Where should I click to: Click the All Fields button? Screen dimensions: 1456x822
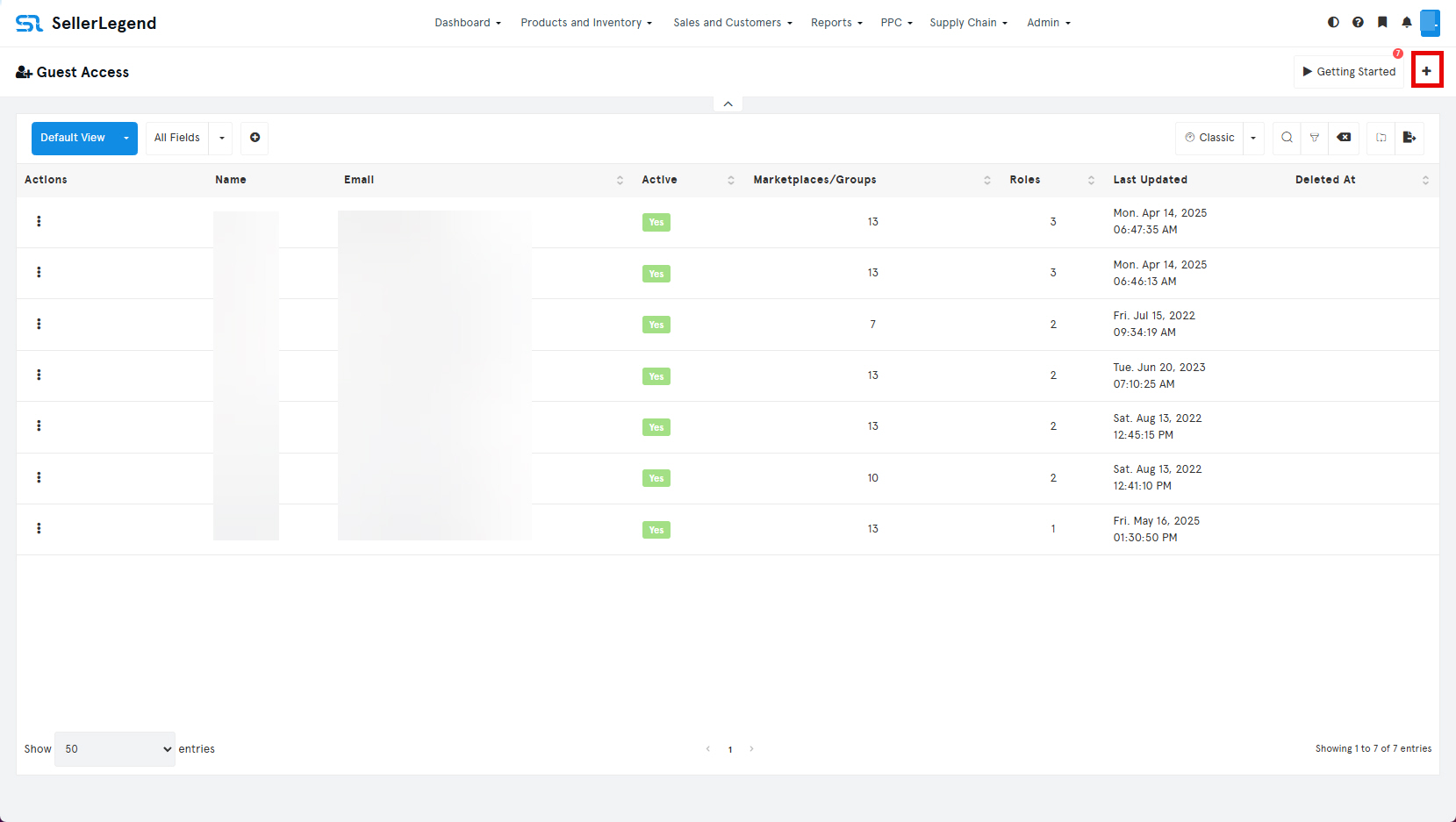click(177, 138)
